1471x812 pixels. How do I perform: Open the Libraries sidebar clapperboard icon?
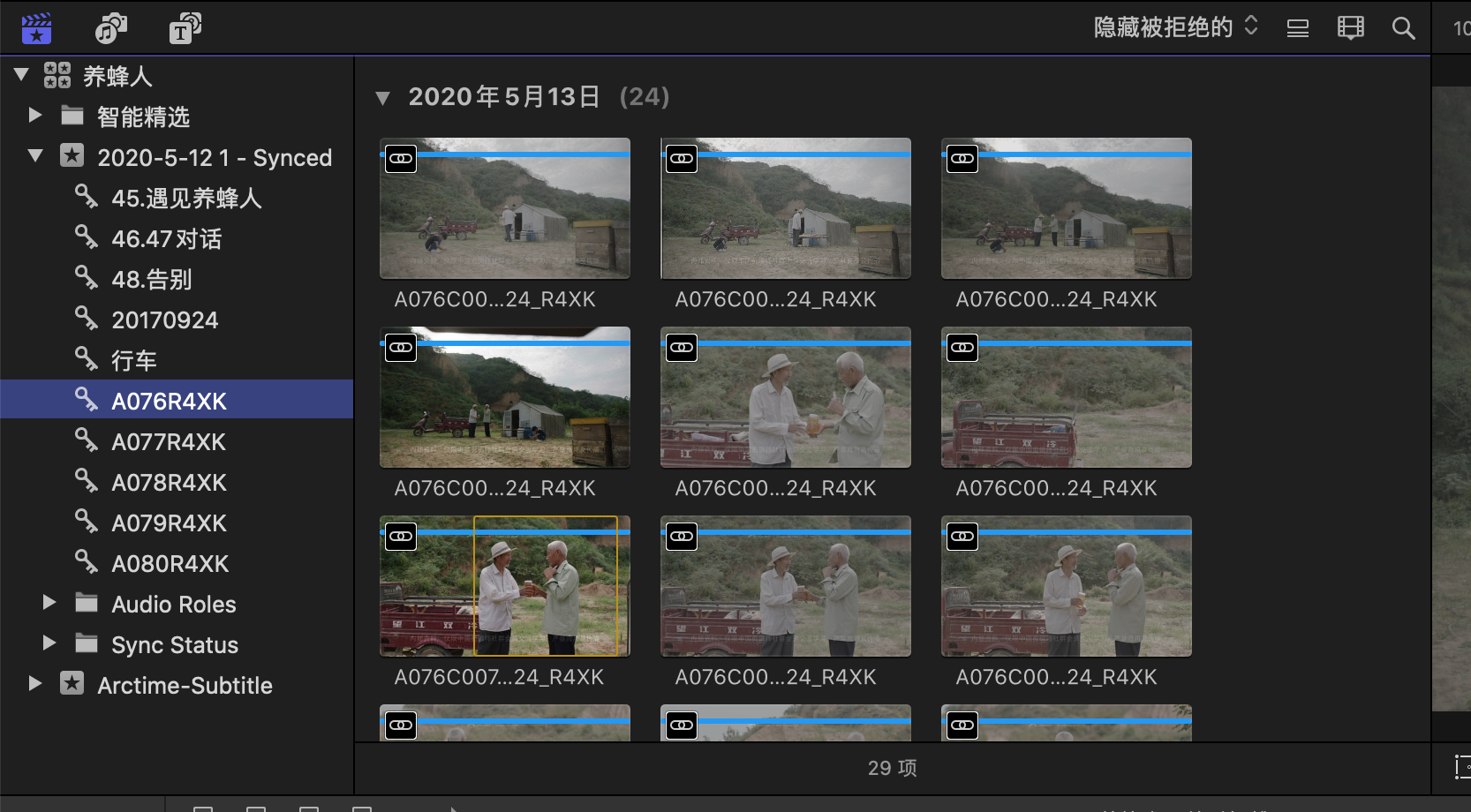36,28
